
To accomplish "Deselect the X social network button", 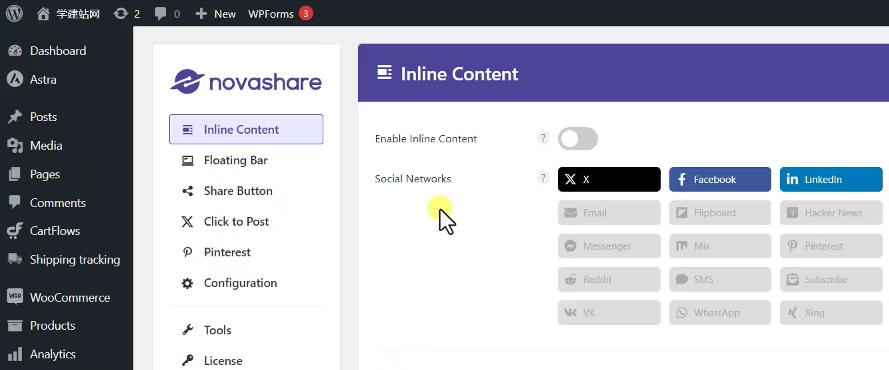I will (609, 180).
